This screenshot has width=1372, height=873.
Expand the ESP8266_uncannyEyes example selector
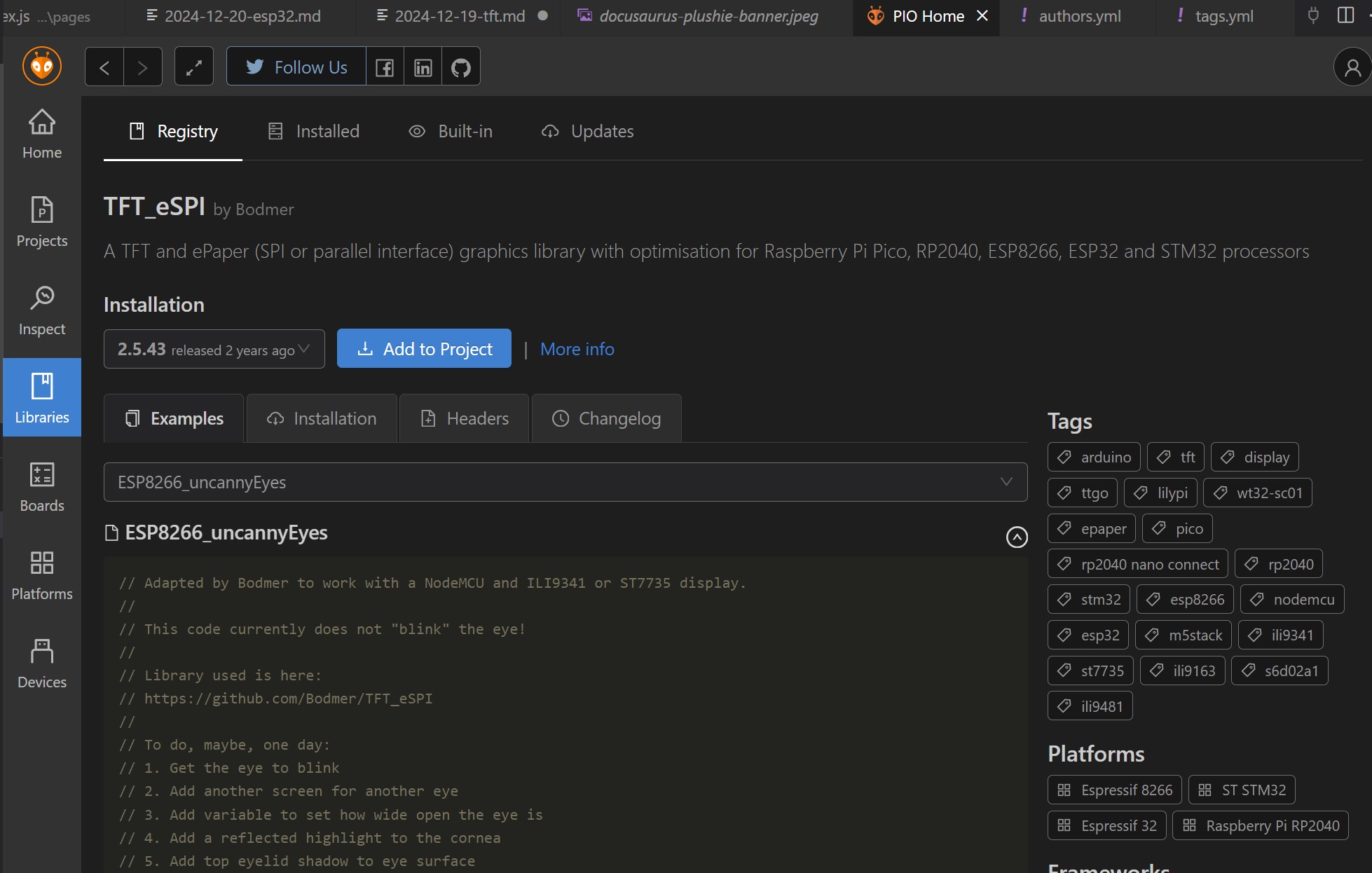565,482
